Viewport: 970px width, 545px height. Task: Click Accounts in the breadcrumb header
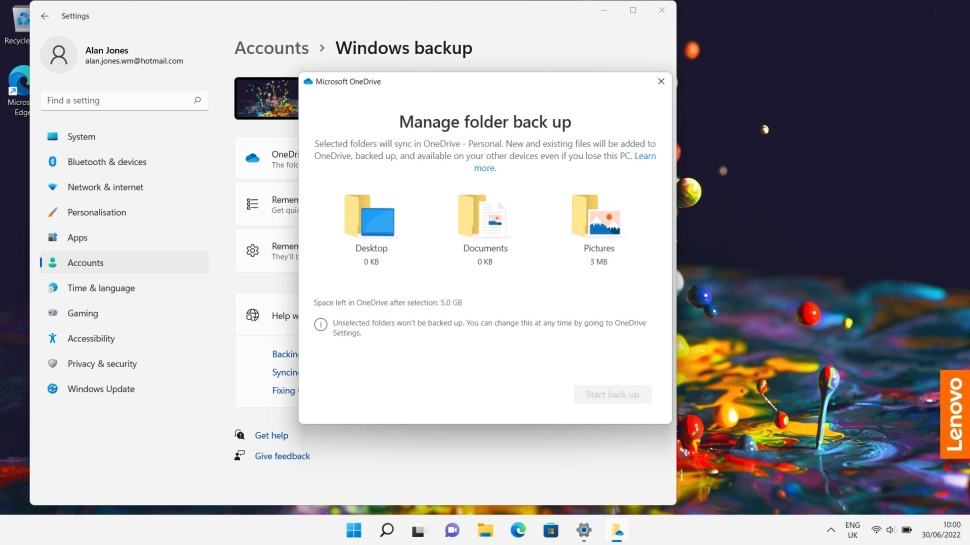(272, 48)
